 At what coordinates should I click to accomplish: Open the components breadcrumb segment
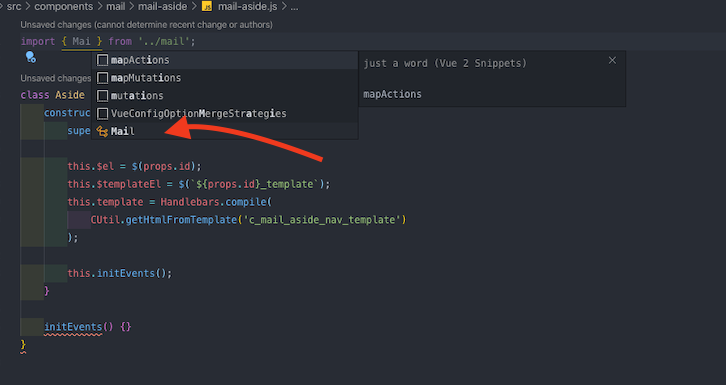coord(63,6)
